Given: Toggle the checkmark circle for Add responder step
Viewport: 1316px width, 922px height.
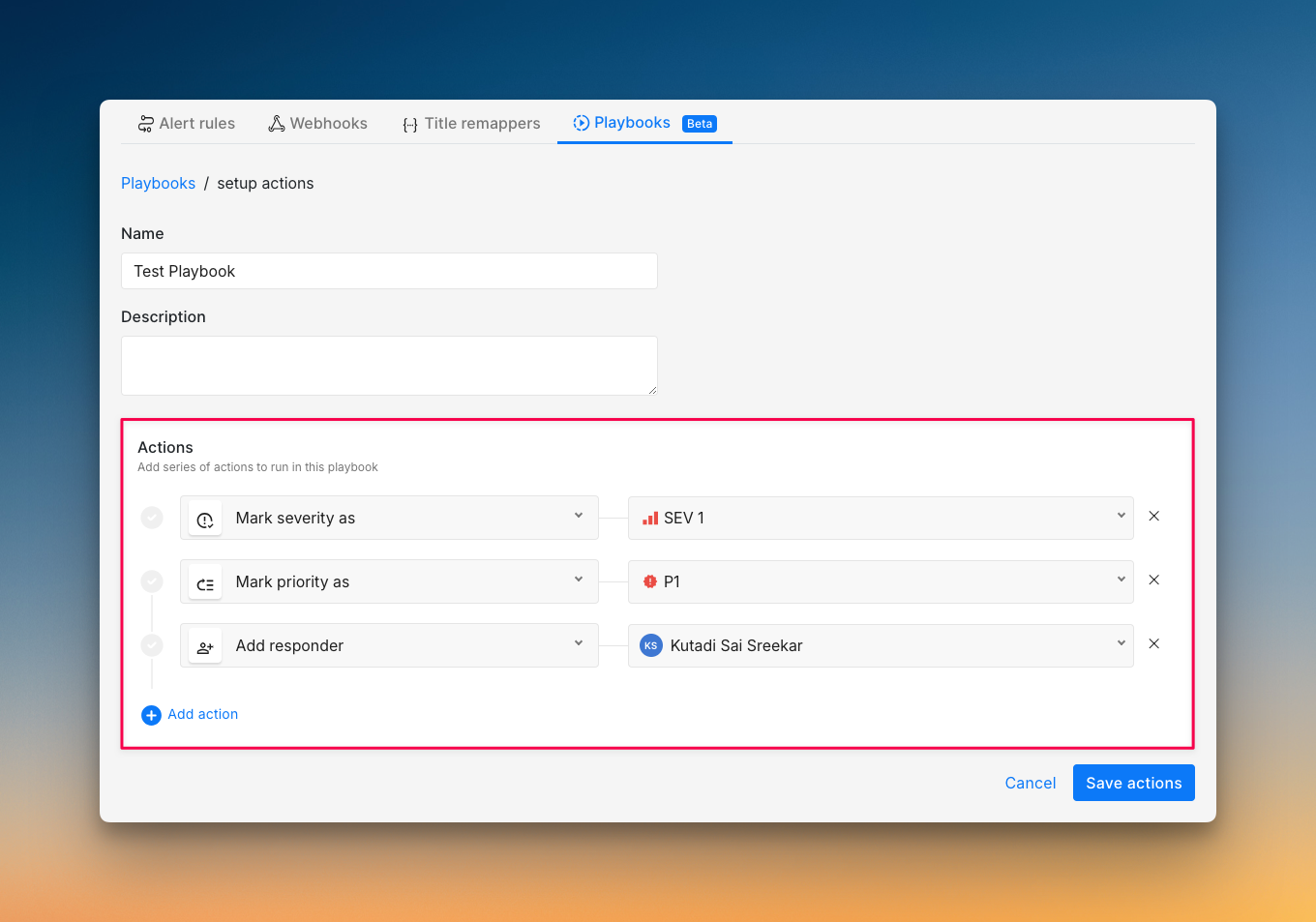Looking at the screenshot, I should pos(152,645).
